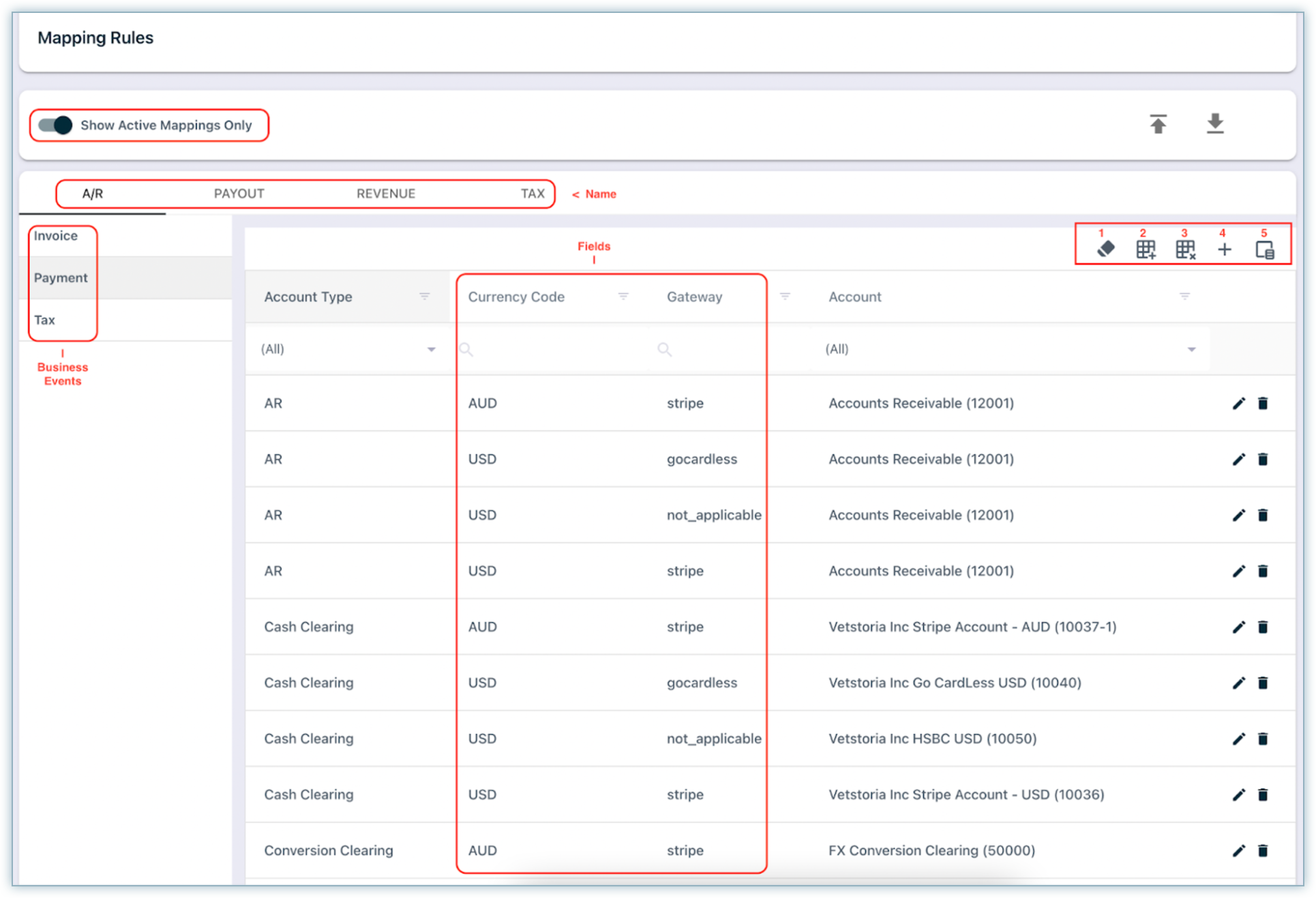
Task: Click the eraser clear-filters icon
Action: pyautogui.click(x=1105, y=250)
